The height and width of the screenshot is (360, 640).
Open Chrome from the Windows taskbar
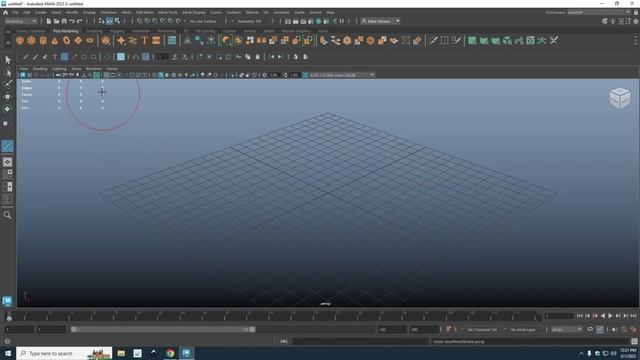point(170,353)
